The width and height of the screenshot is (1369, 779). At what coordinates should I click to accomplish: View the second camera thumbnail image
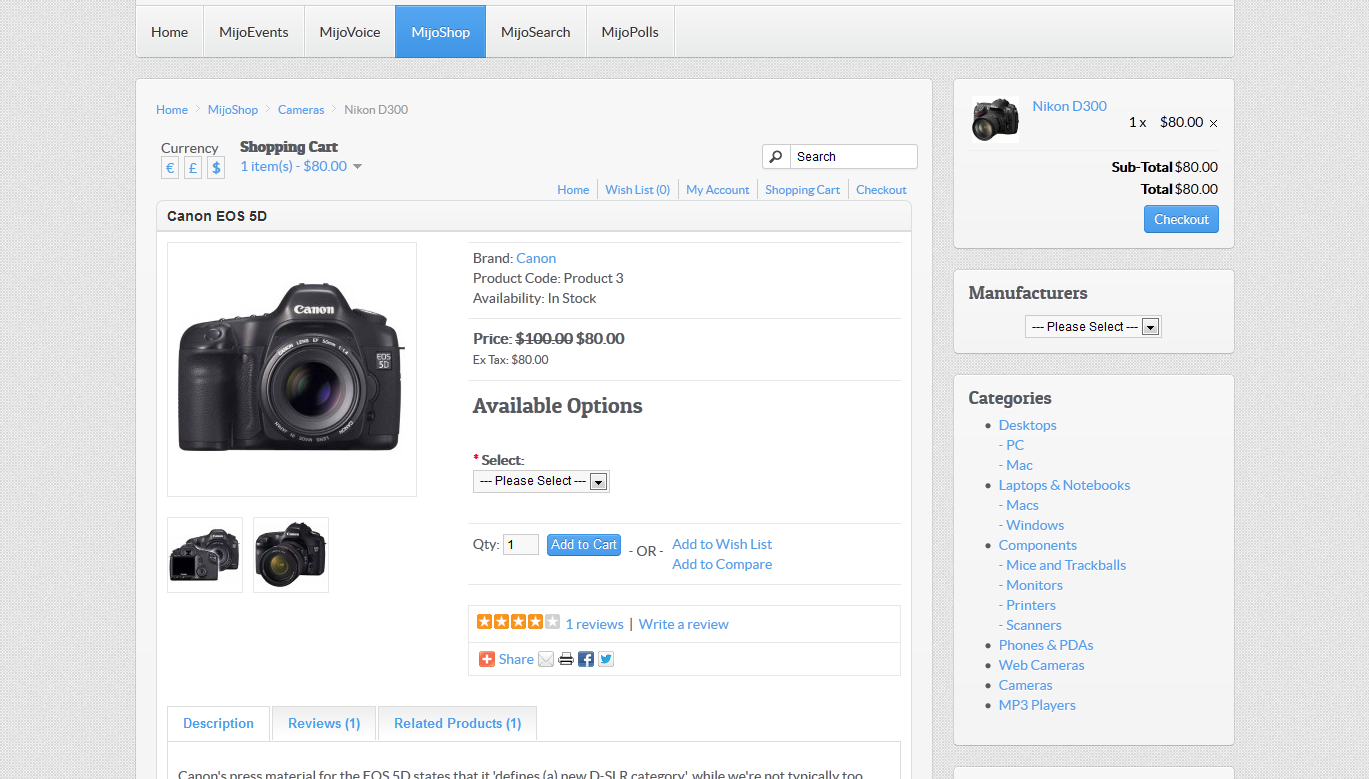291,555
